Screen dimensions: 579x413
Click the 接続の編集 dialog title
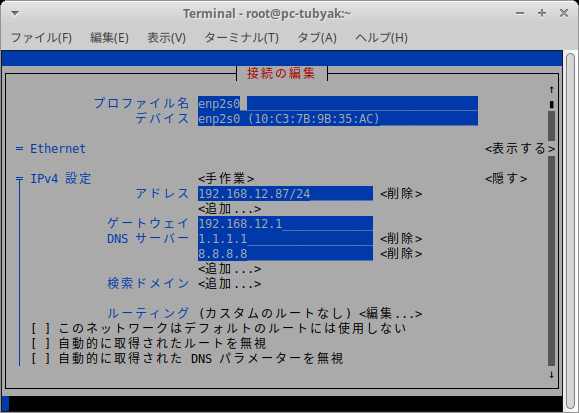tap(281, 73)
